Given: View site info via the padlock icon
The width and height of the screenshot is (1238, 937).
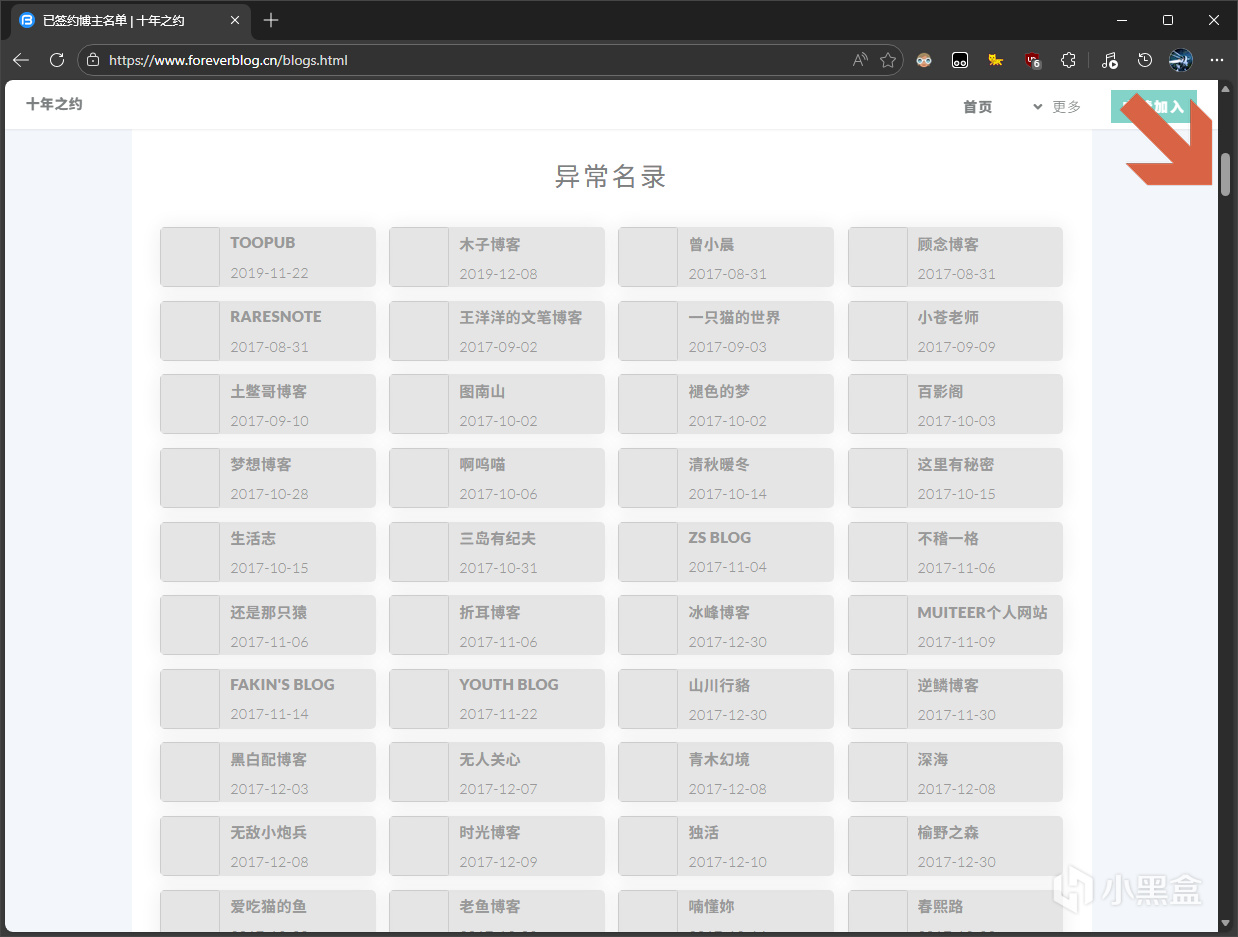Looking at the screenshot, I should click(93, 60).
